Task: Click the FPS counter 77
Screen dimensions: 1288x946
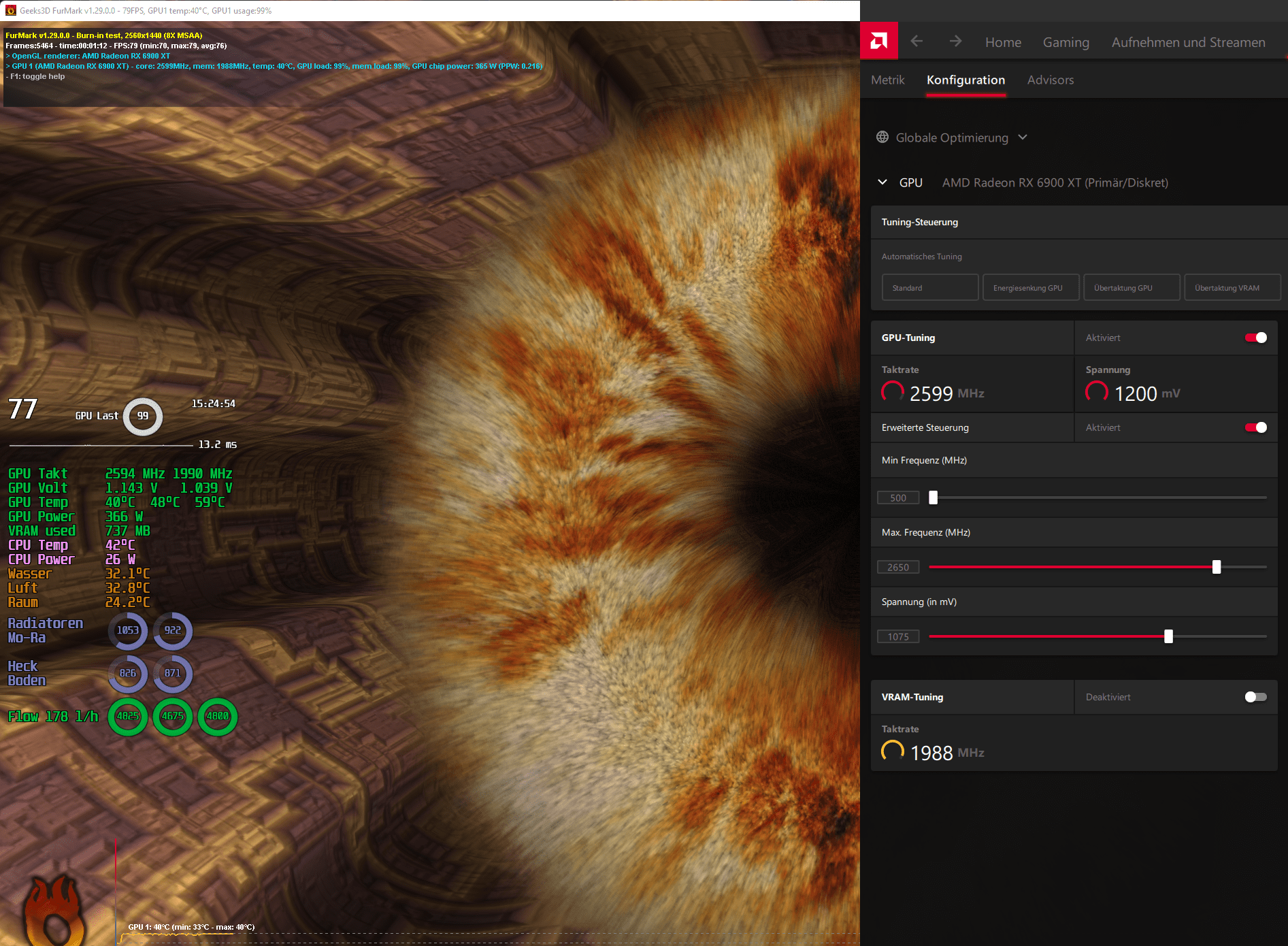Action: click(x=22, y=409)
